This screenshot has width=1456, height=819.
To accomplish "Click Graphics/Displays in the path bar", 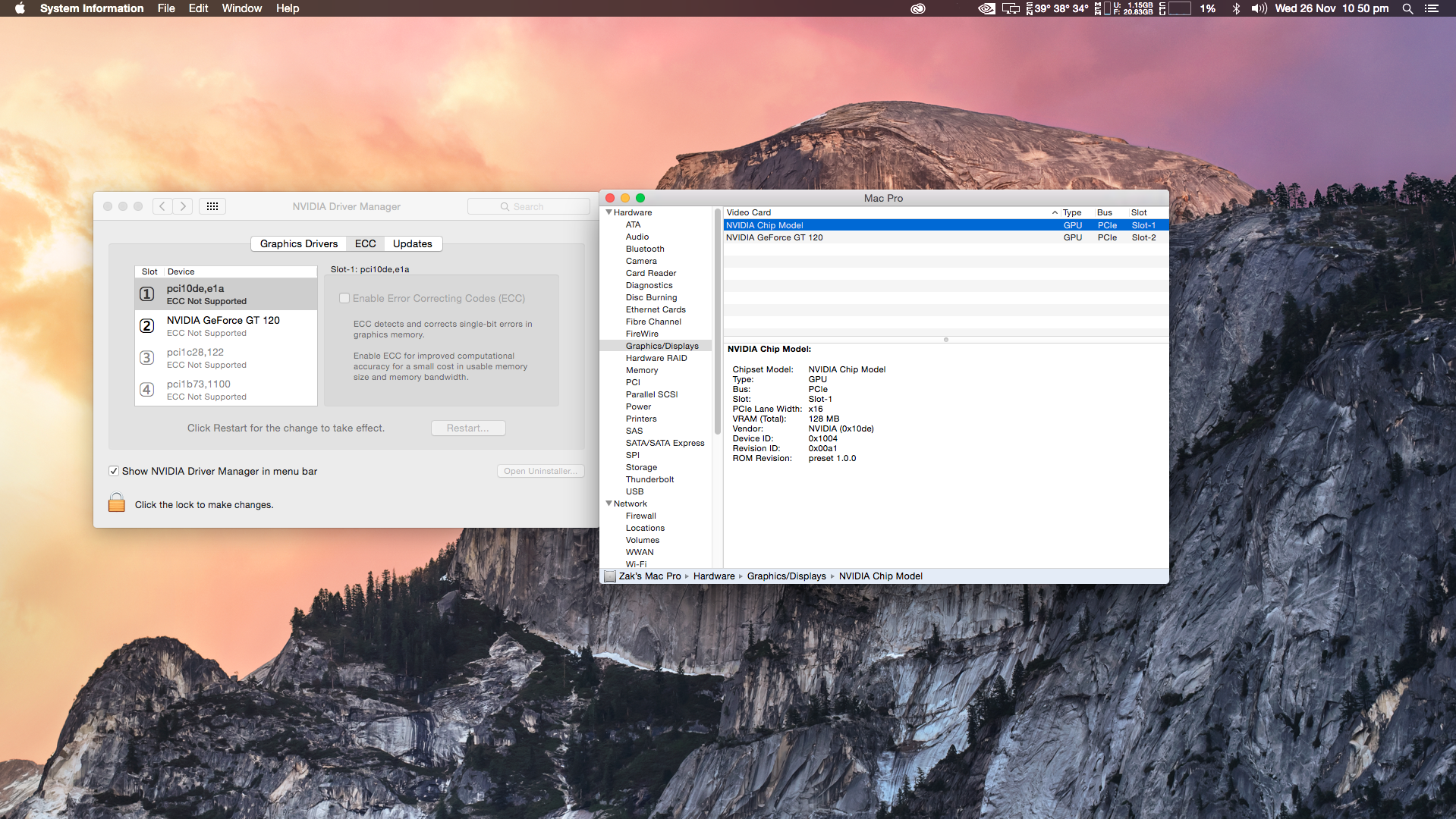I will click(x=786, y=576).
